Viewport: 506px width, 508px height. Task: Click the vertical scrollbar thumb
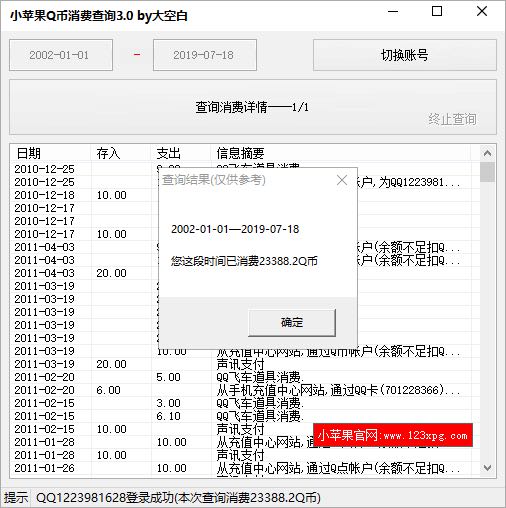coord(487,172)
